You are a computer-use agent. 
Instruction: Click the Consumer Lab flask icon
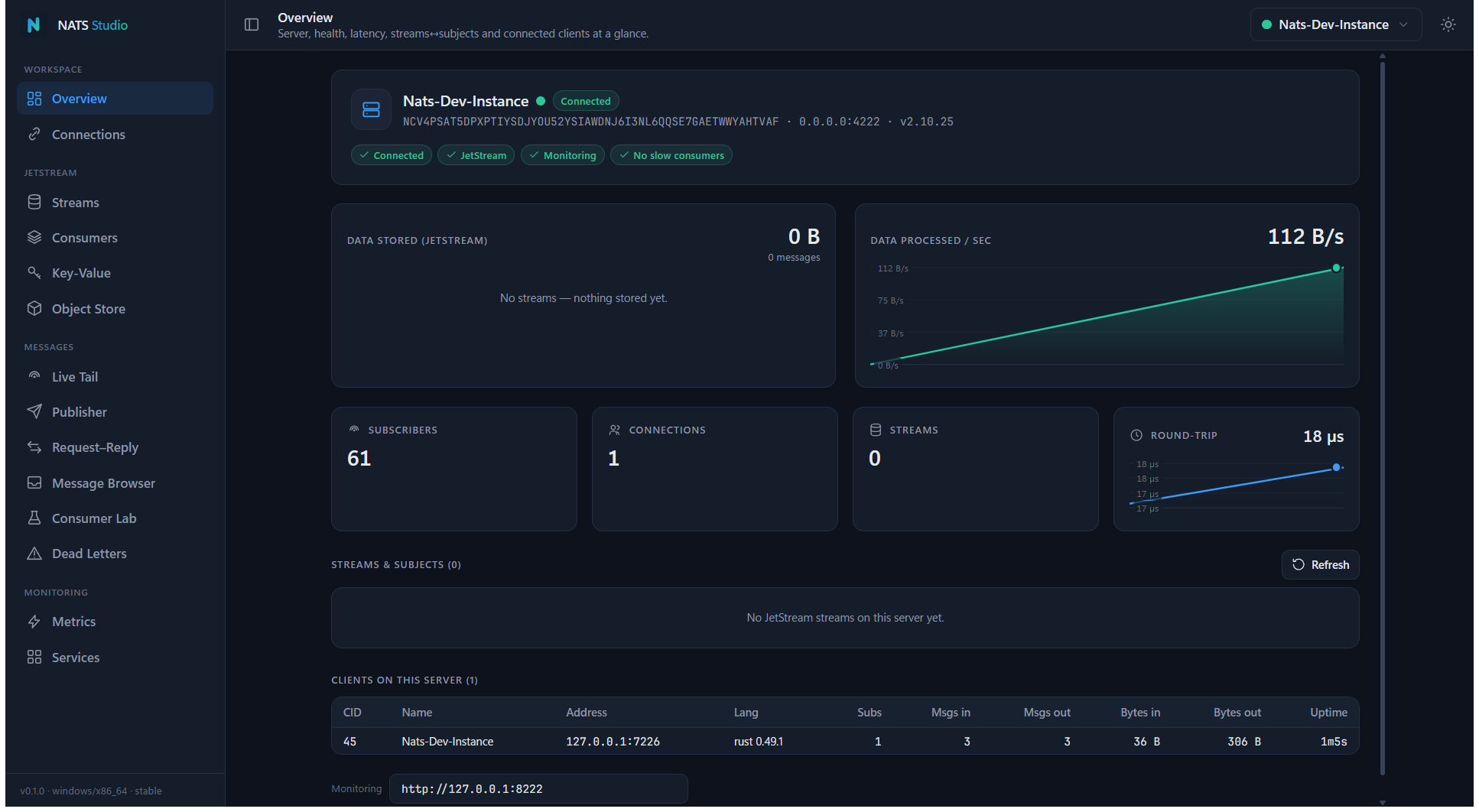(34, 518)
